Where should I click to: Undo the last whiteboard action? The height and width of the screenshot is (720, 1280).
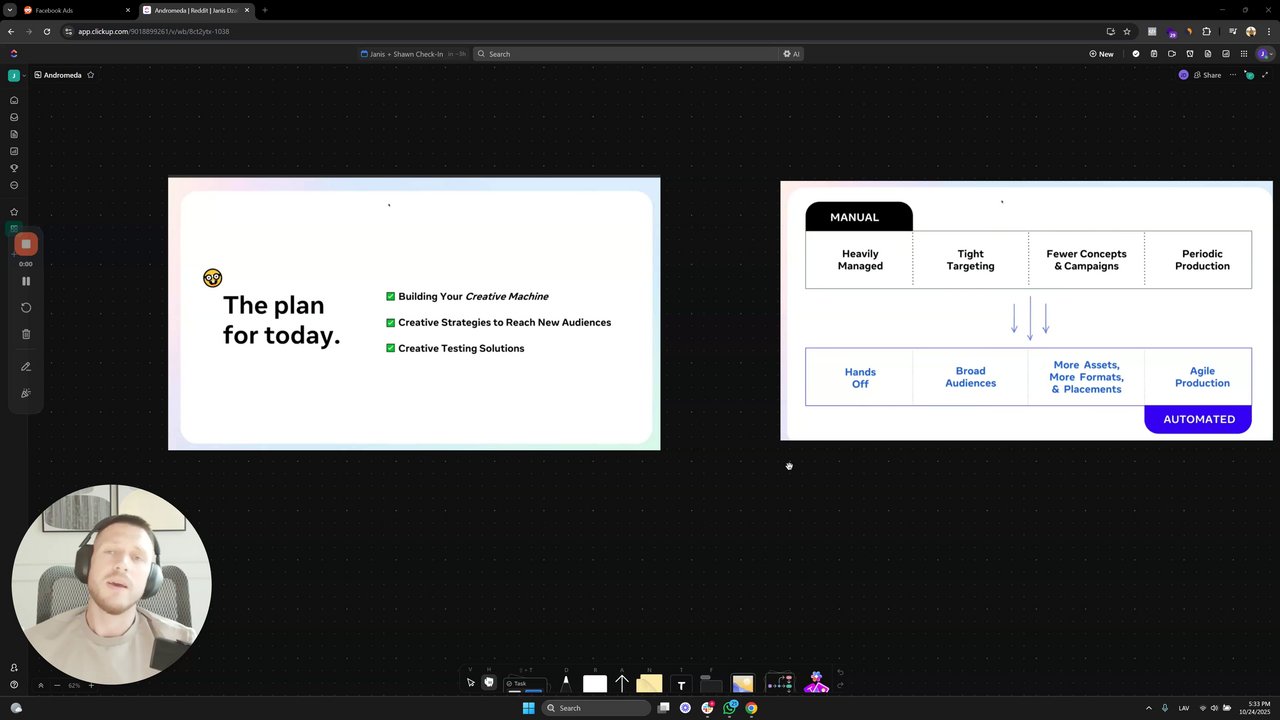point(840,673)
